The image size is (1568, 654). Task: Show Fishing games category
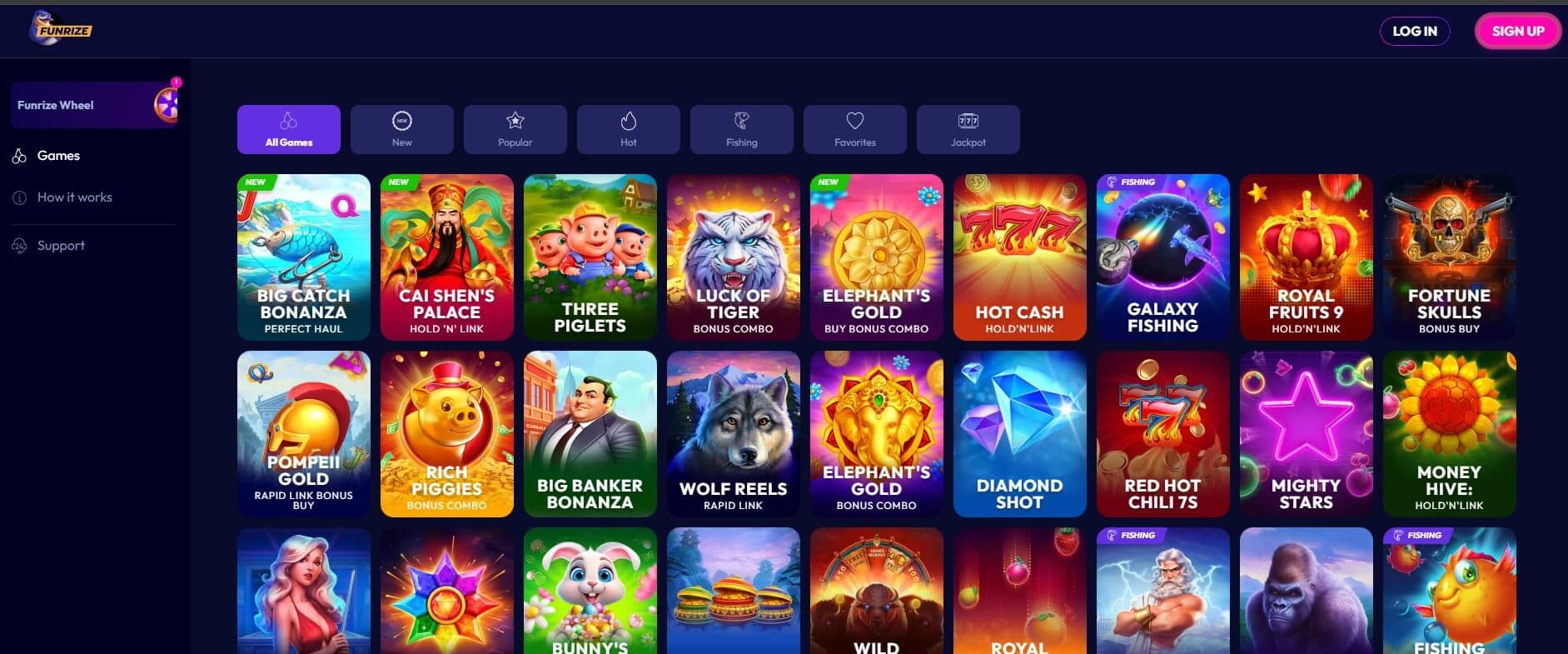742,129
